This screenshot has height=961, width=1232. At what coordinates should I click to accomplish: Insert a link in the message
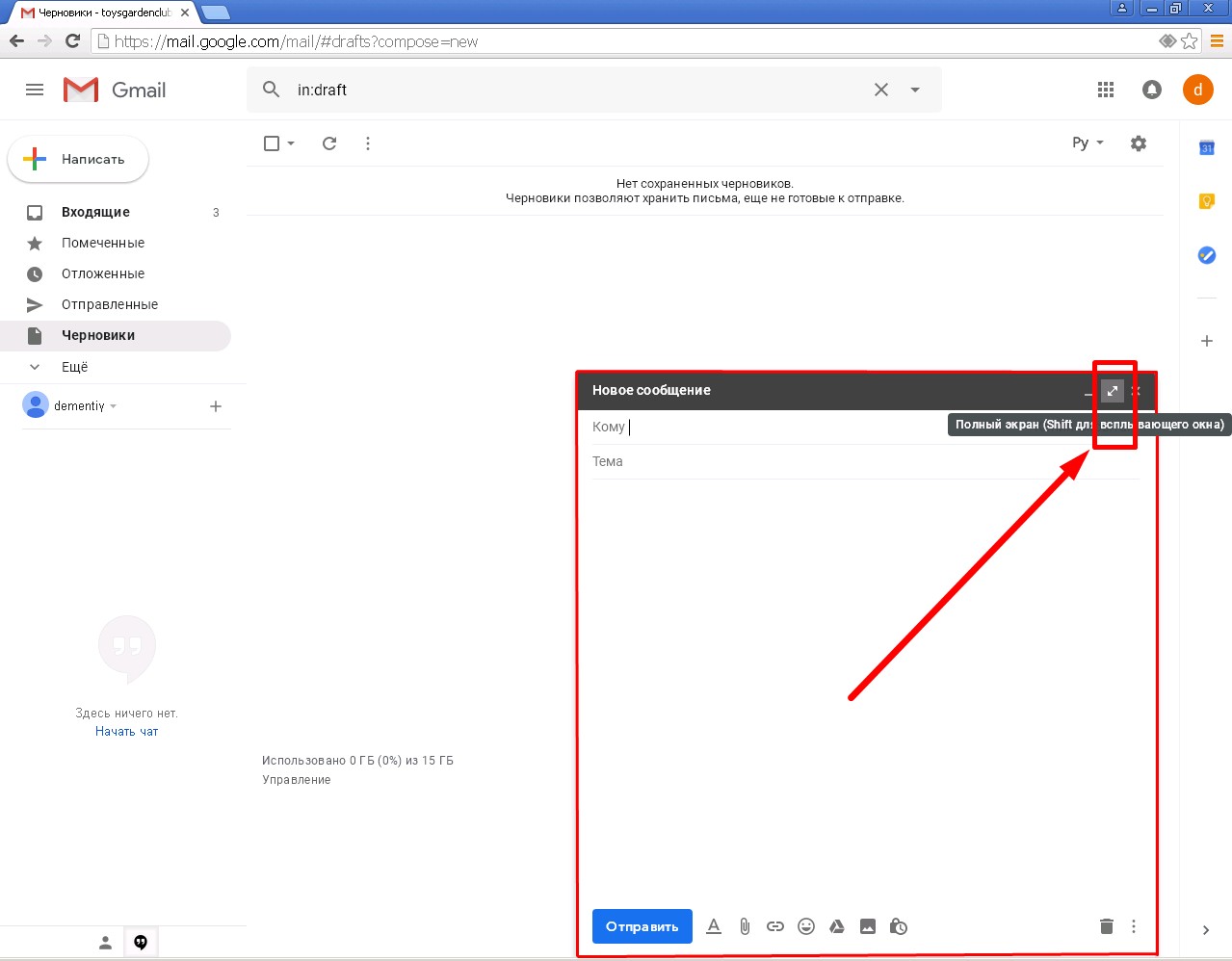coord(775,926)
